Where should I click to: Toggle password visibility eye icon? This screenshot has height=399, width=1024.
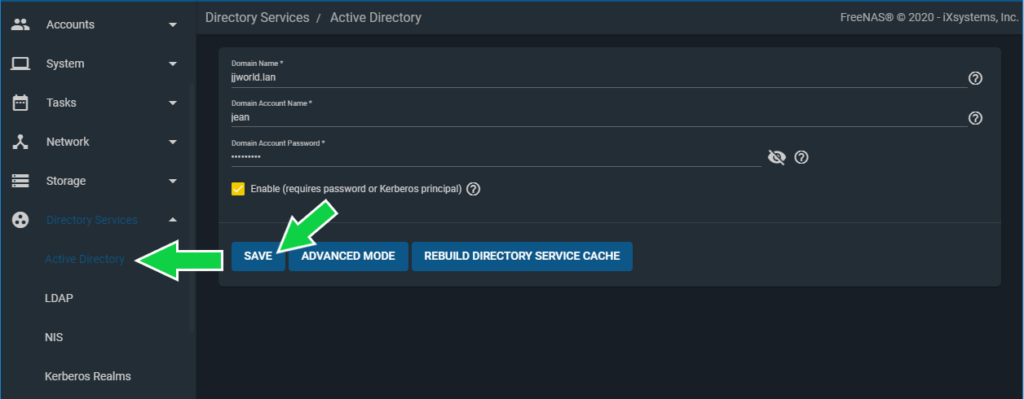[x=776, y=157]
